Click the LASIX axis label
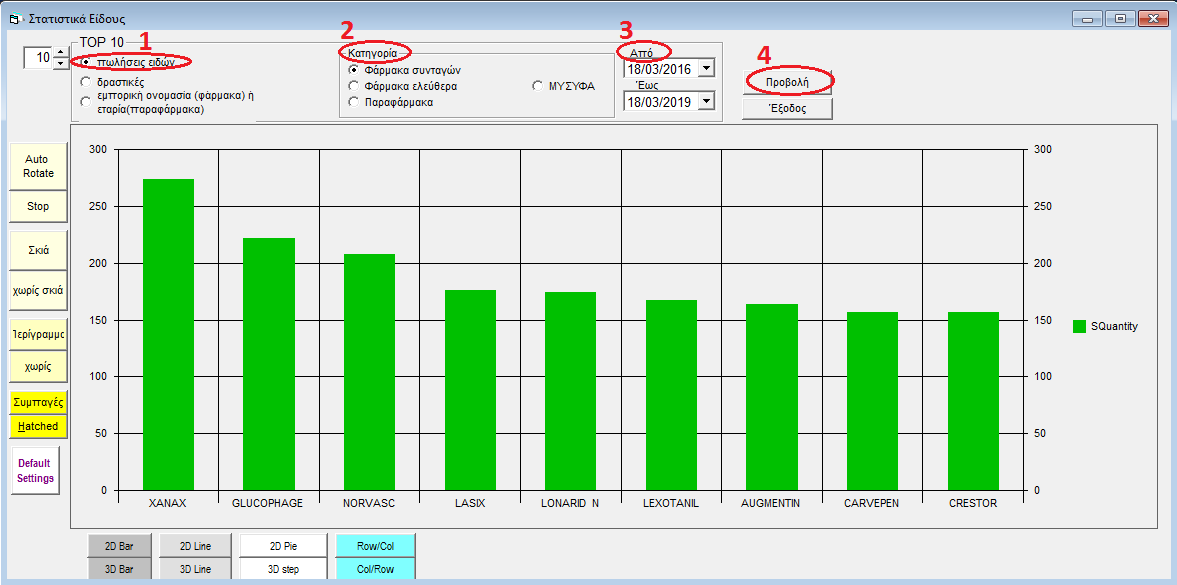Image resolution: width=1177 pixels, height=585 pixels. pos(470,503)
